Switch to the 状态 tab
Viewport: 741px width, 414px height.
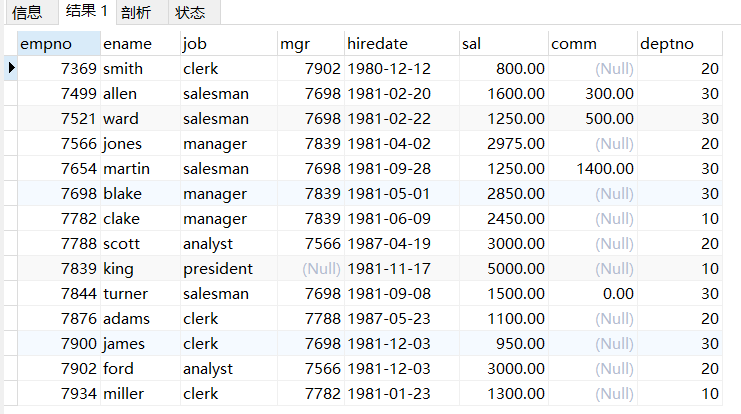coord(189,13)
